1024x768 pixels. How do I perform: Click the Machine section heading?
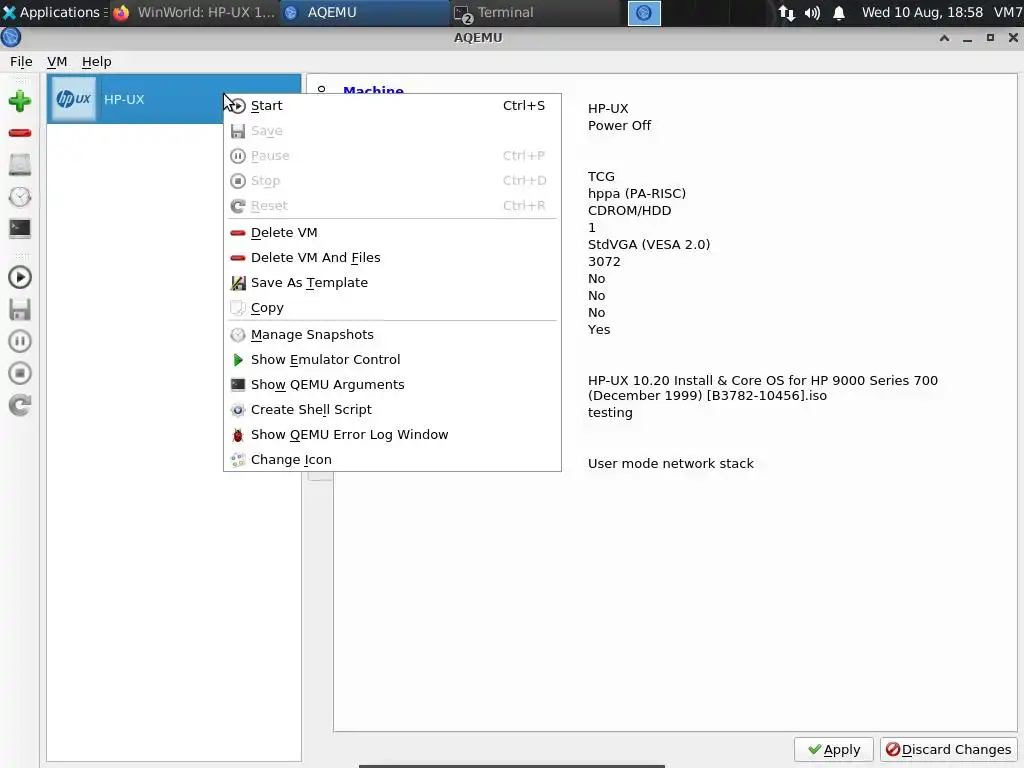(x=373, y=91)
